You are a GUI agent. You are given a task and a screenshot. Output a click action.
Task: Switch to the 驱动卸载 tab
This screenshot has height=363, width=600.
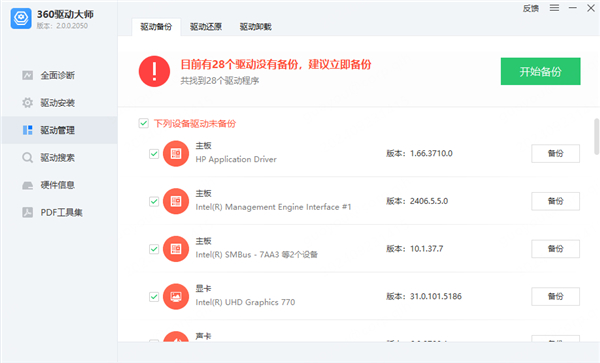(x=256, y=27)
